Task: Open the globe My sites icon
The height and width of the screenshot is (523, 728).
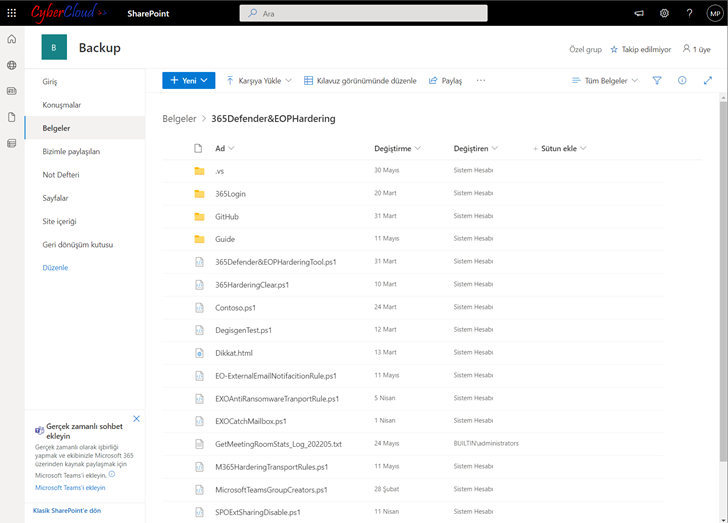Action: click(x=12, y=65)
